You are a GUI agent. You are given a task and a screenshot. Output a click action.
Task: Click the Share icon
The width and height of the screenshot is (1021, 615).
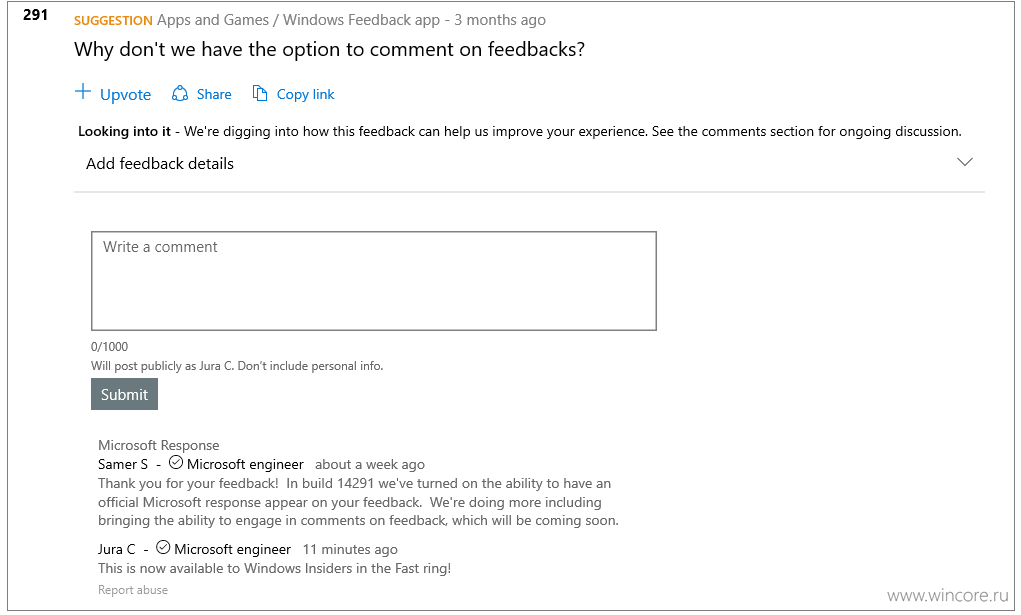point(180,94)
